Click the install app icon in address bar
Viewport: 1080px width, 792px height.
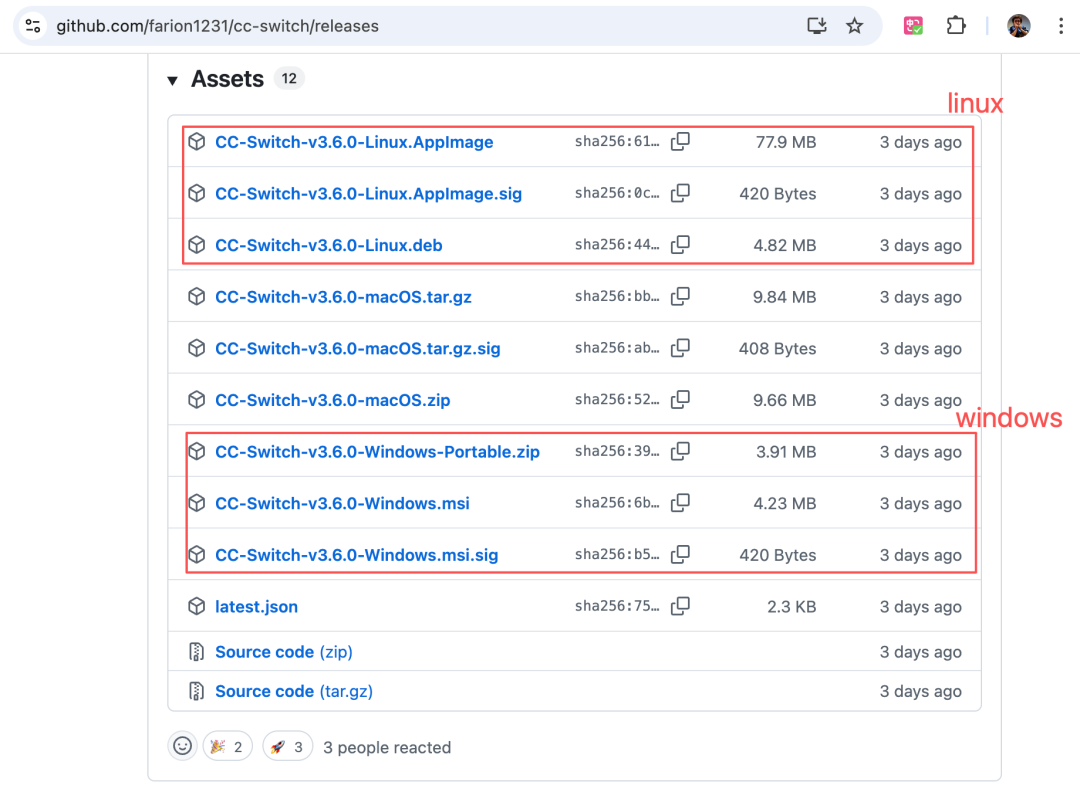(816, 26)
